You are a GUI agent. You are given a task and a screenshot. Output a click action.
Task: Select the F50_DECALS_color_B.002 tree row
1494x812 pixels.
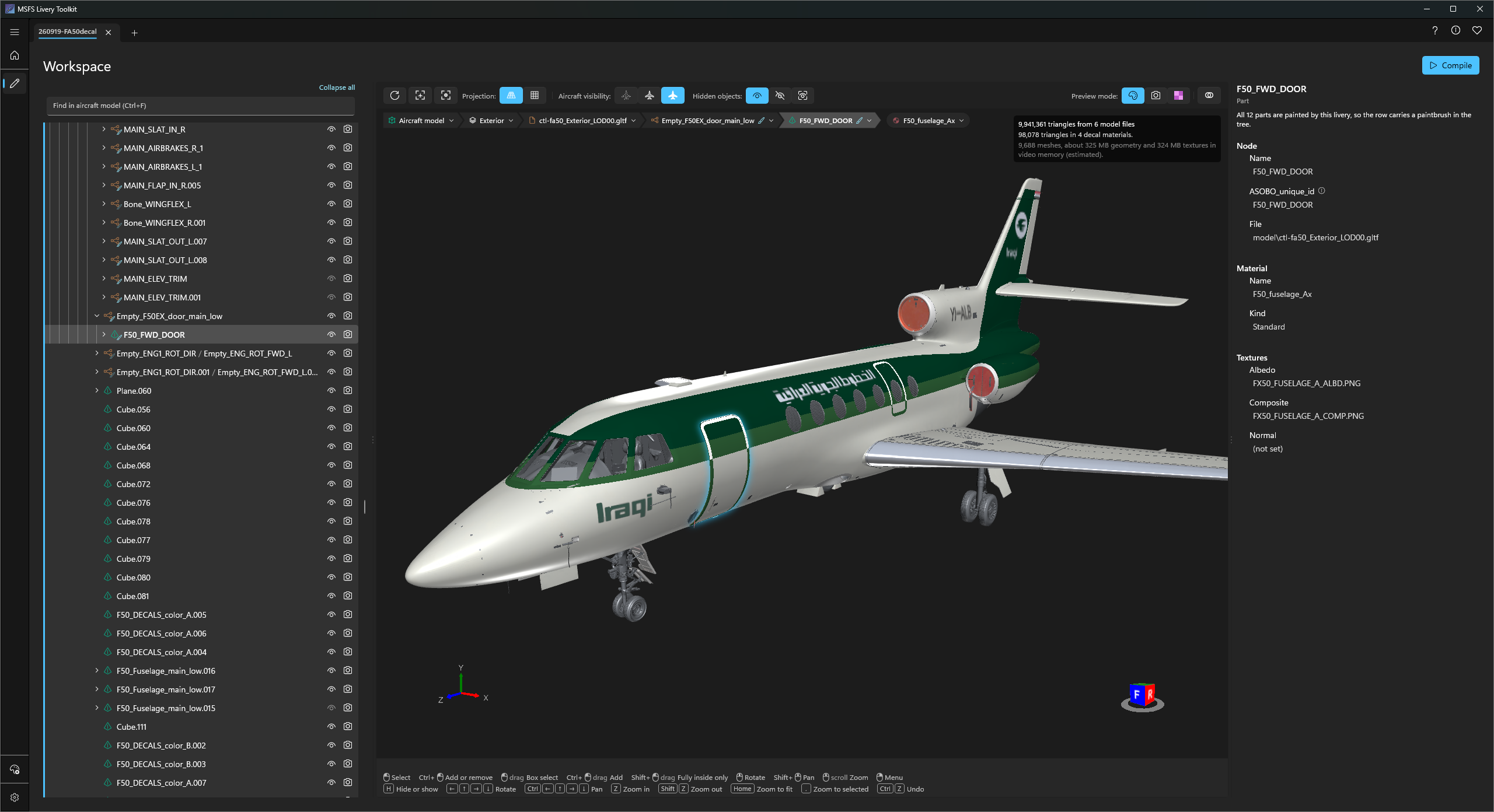pos(202,745)
